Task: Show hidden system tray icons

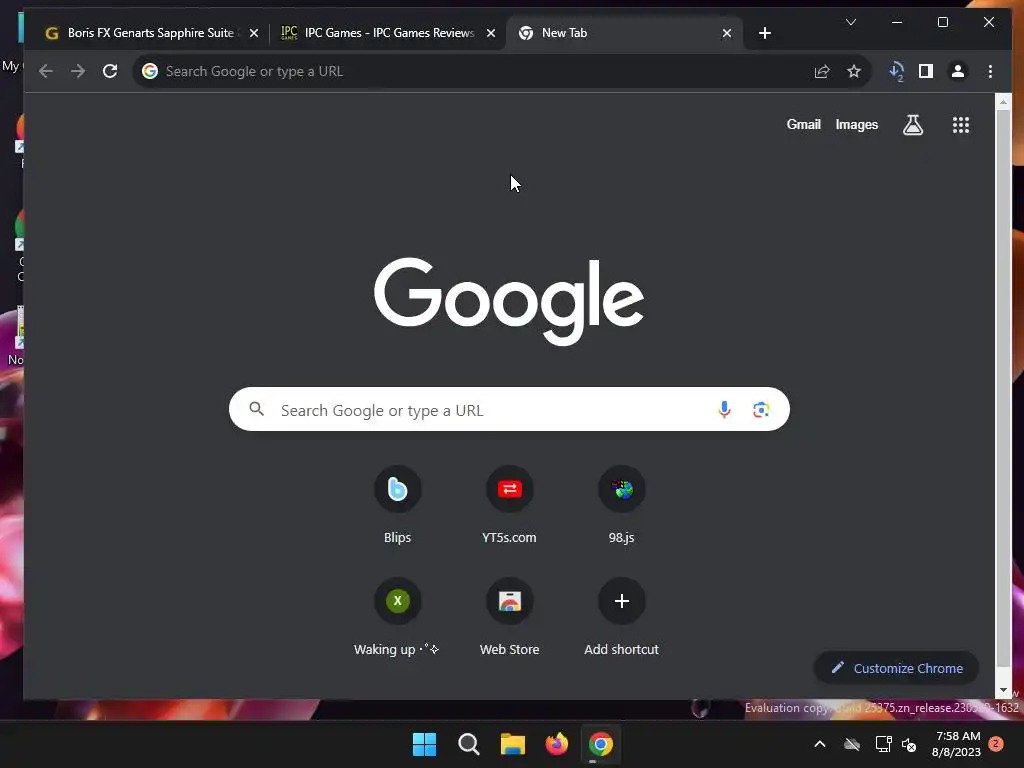Action: coord(820,744)
